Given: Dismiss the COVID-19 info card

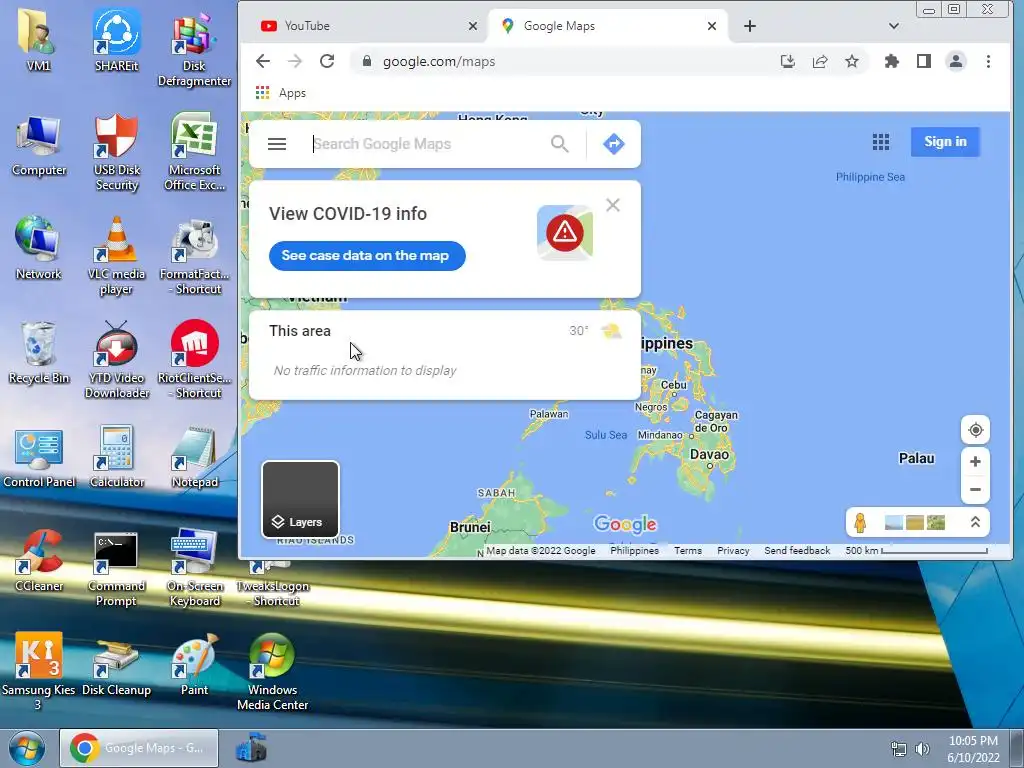Looking at the screenshot, I should pyautogui.click(x=613, y=205).
